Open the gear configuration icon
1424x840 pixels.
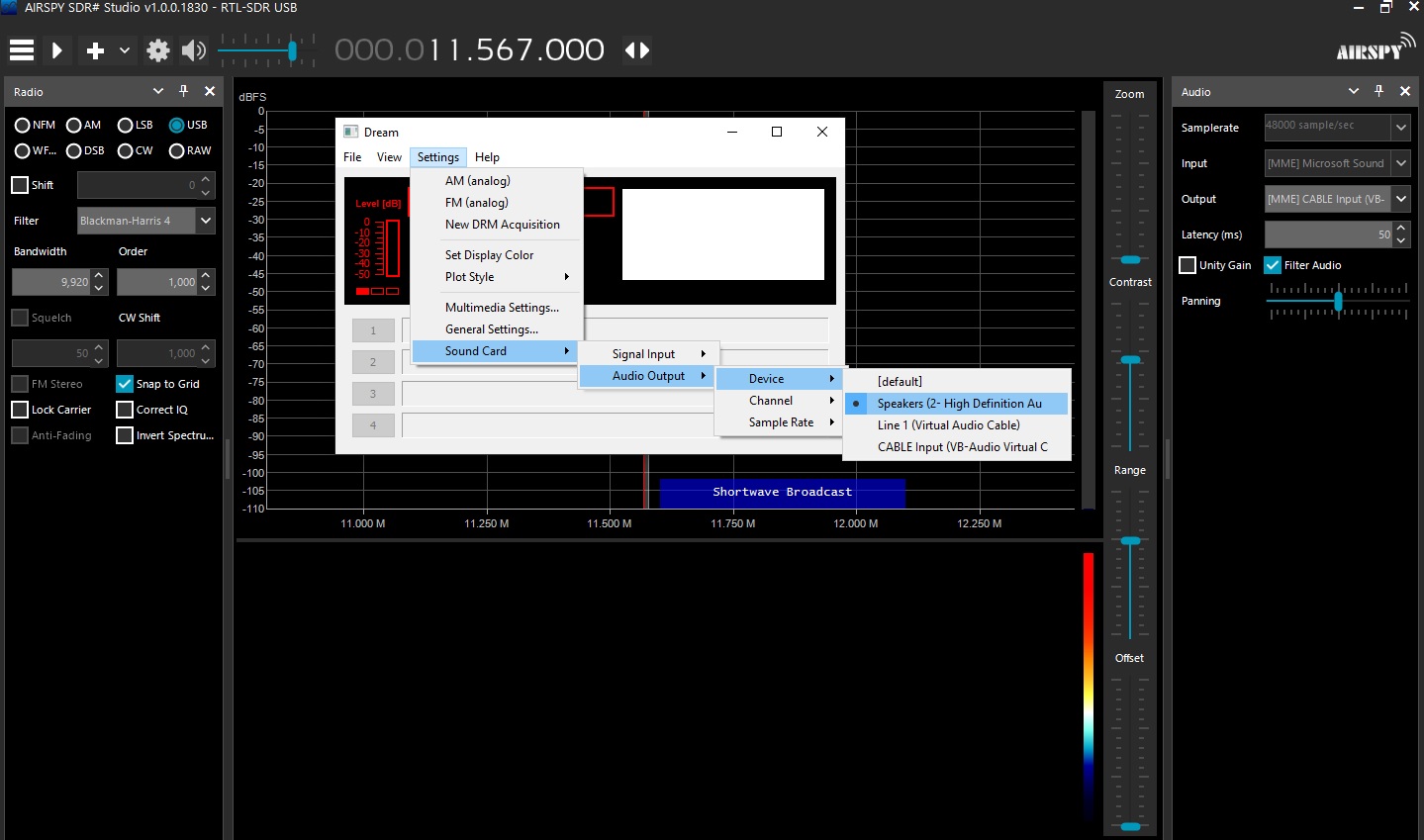[x=158, y=50]
